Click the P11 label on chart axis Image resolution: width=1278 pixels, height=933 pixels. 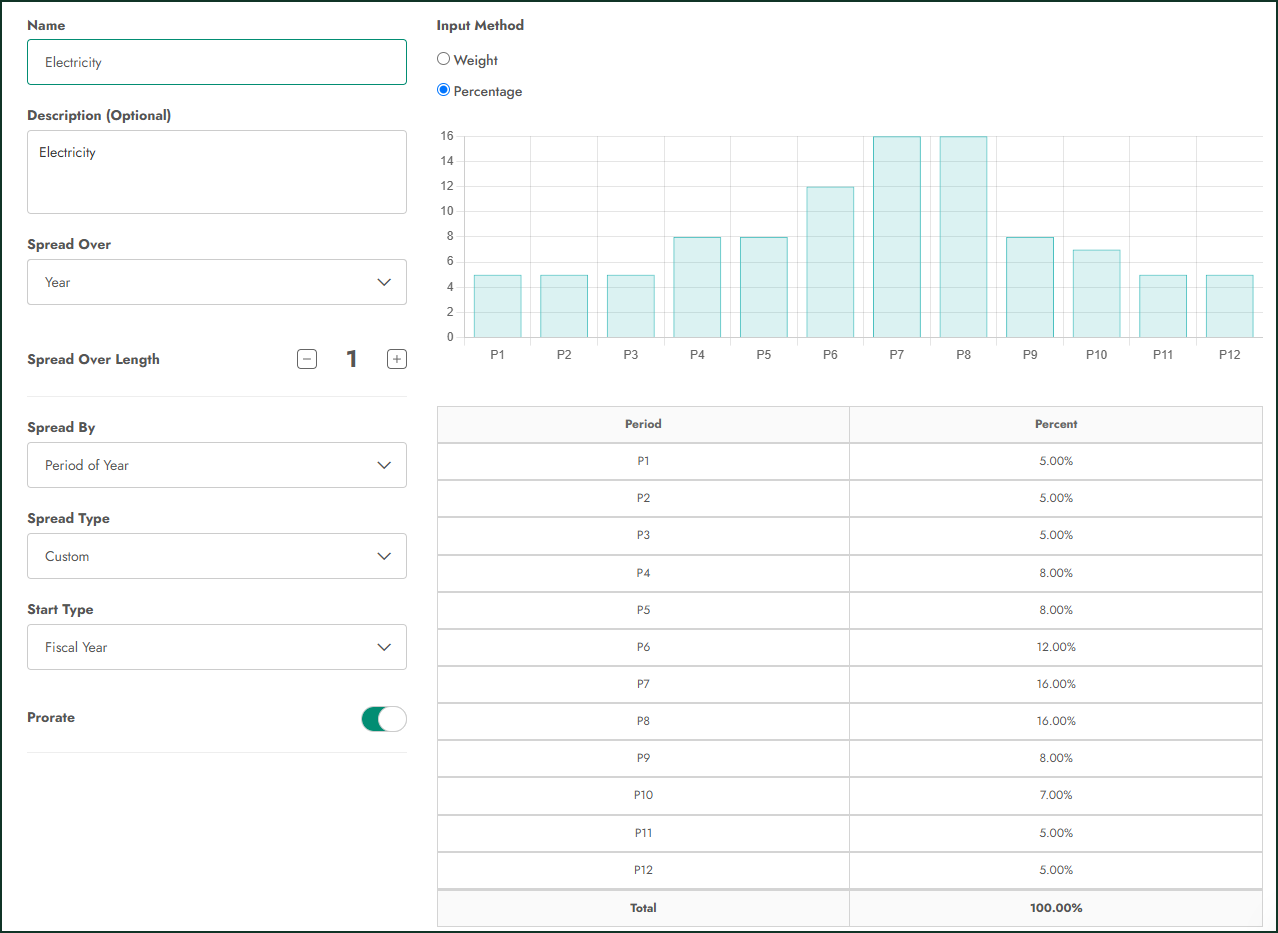pos(1163,355)
